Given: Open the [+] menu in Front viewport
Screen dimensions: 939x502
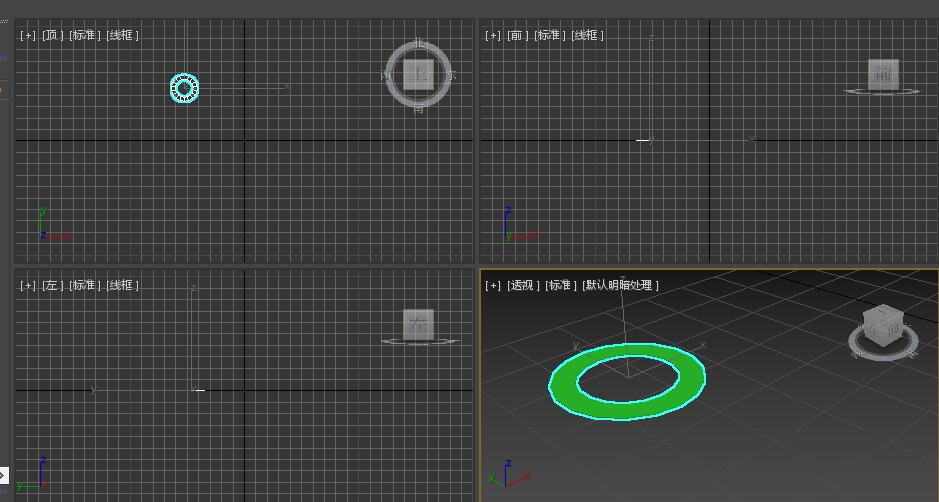Looking at the screenshot, I should [x=492, y=35].
